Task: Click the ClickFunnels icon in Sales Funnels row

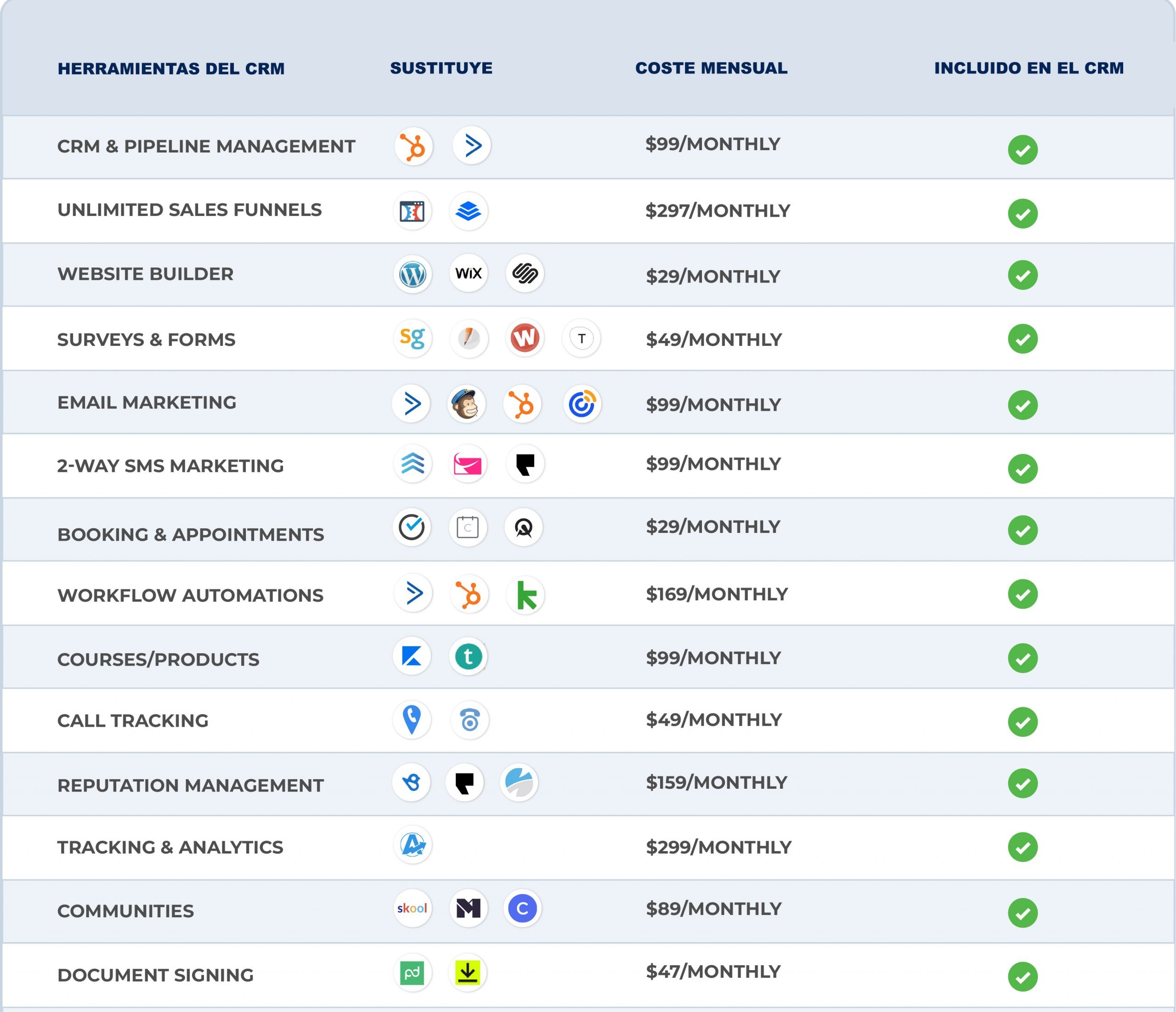Action: pos(412,212)
